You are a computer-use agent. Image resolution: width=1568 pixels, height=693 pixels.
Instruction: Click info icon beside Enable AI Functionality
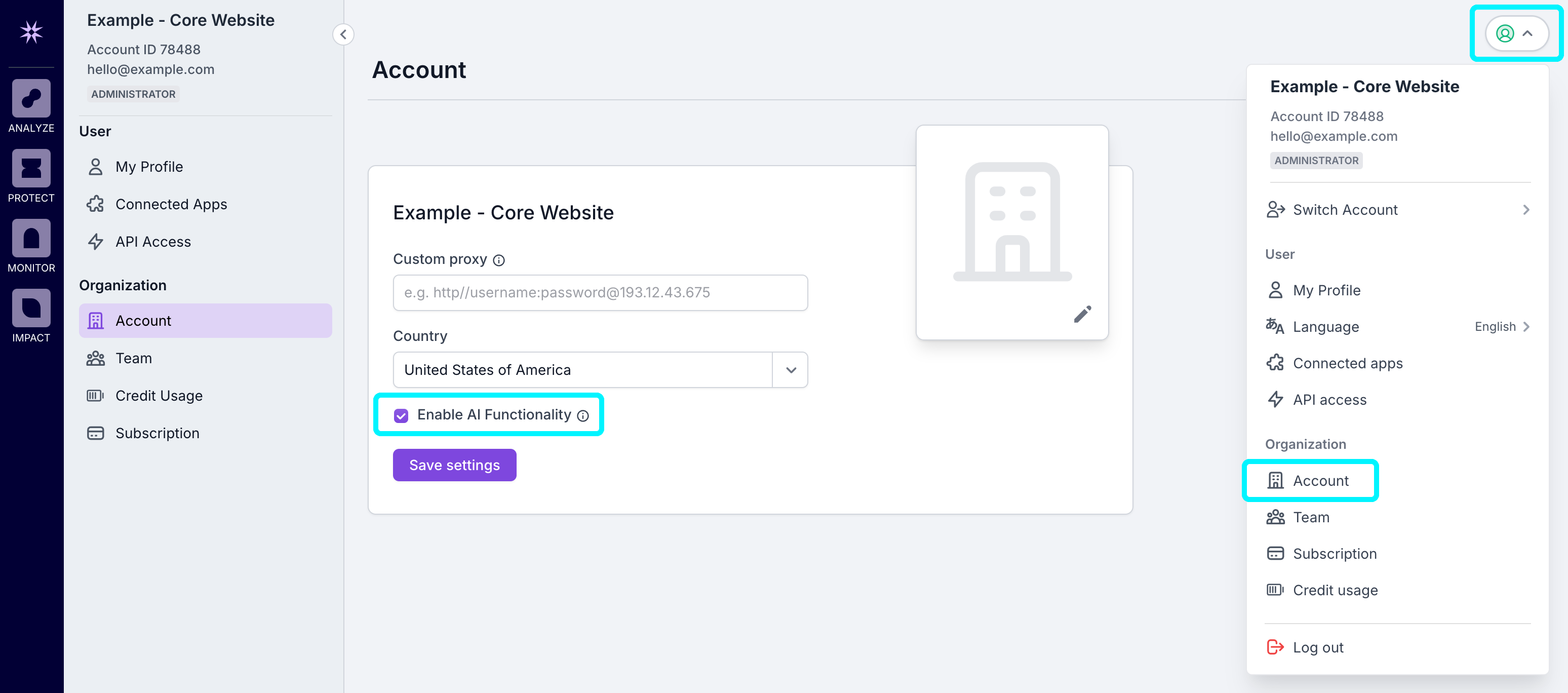click(582, 416)
